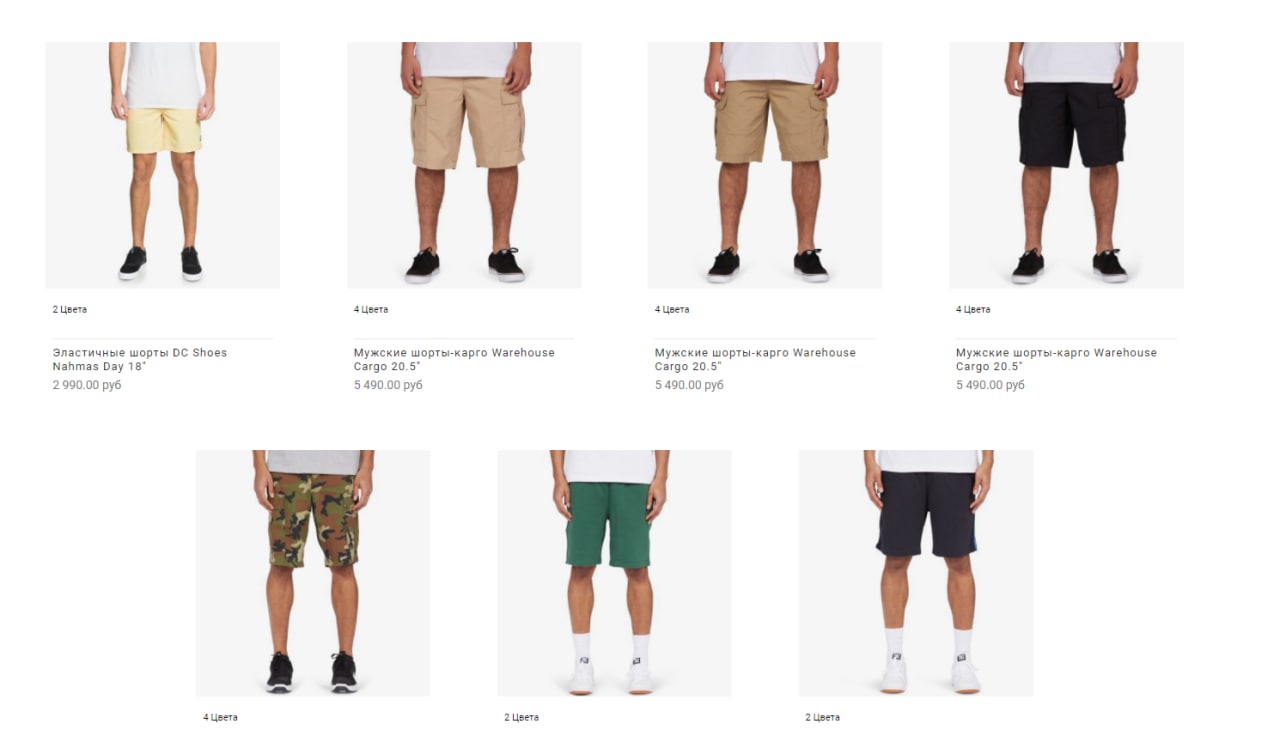Click '2 Цвета' under the green shorts
The width and height of the screenshot is (1280, 736).
[x=521, y=717]
